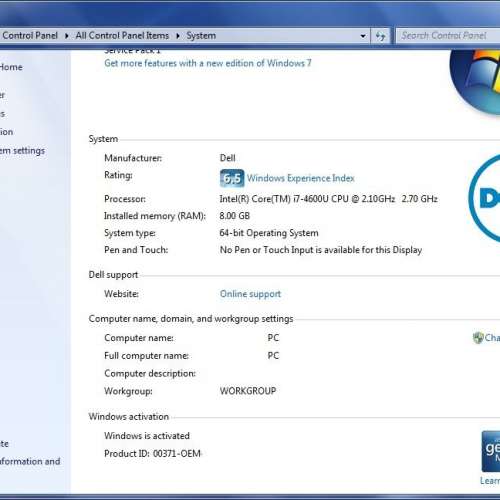The width and height of the screenshot is (500, 500).
Task: Select the processor value Intel Core i7-4600U
Action: [328, 199]
